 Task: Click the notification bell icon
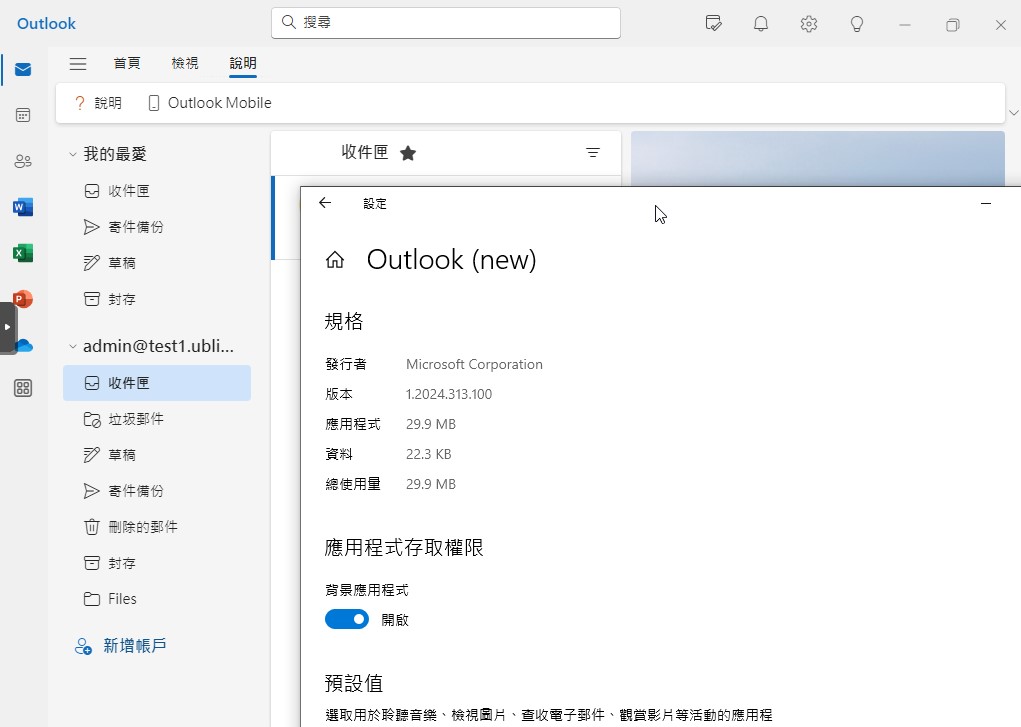point(761,24)
